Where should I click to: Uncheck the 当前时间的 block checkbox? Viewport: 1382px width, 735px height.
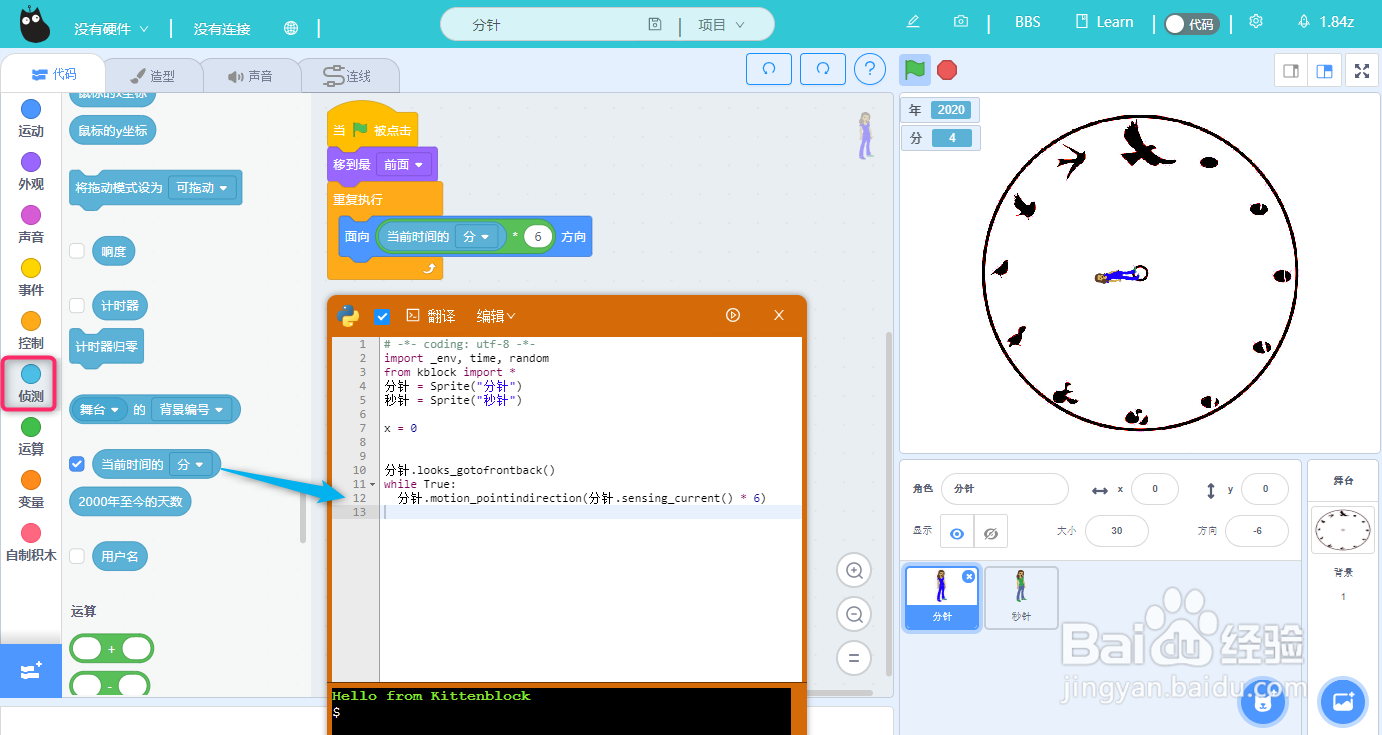(77, 464)
